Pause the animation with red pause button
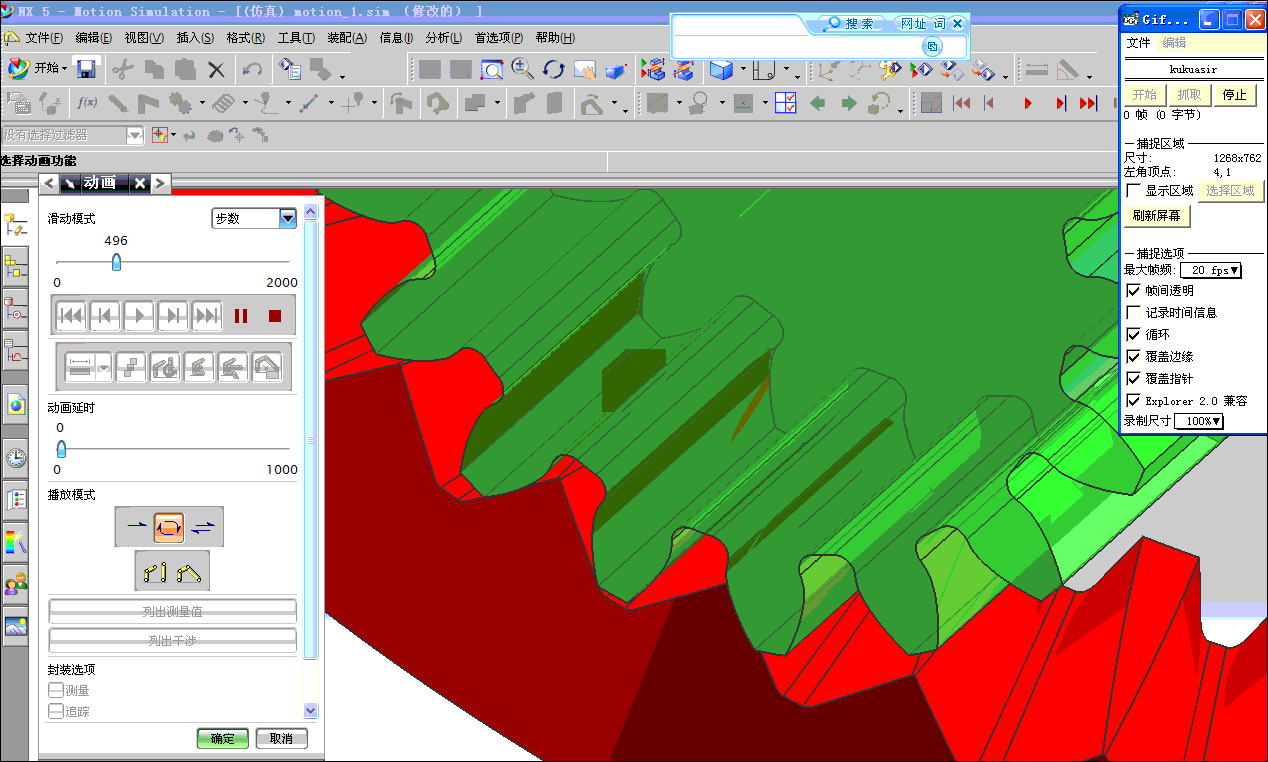 point(241,316)
